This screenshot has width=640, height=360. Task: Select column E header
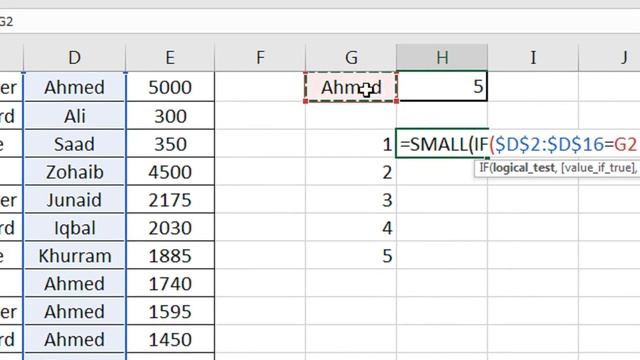coord(170,58)
